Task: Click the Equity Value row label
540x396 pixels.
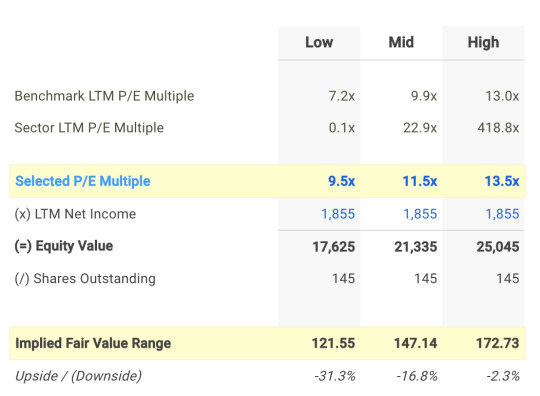Action: (x=64, y=246)
